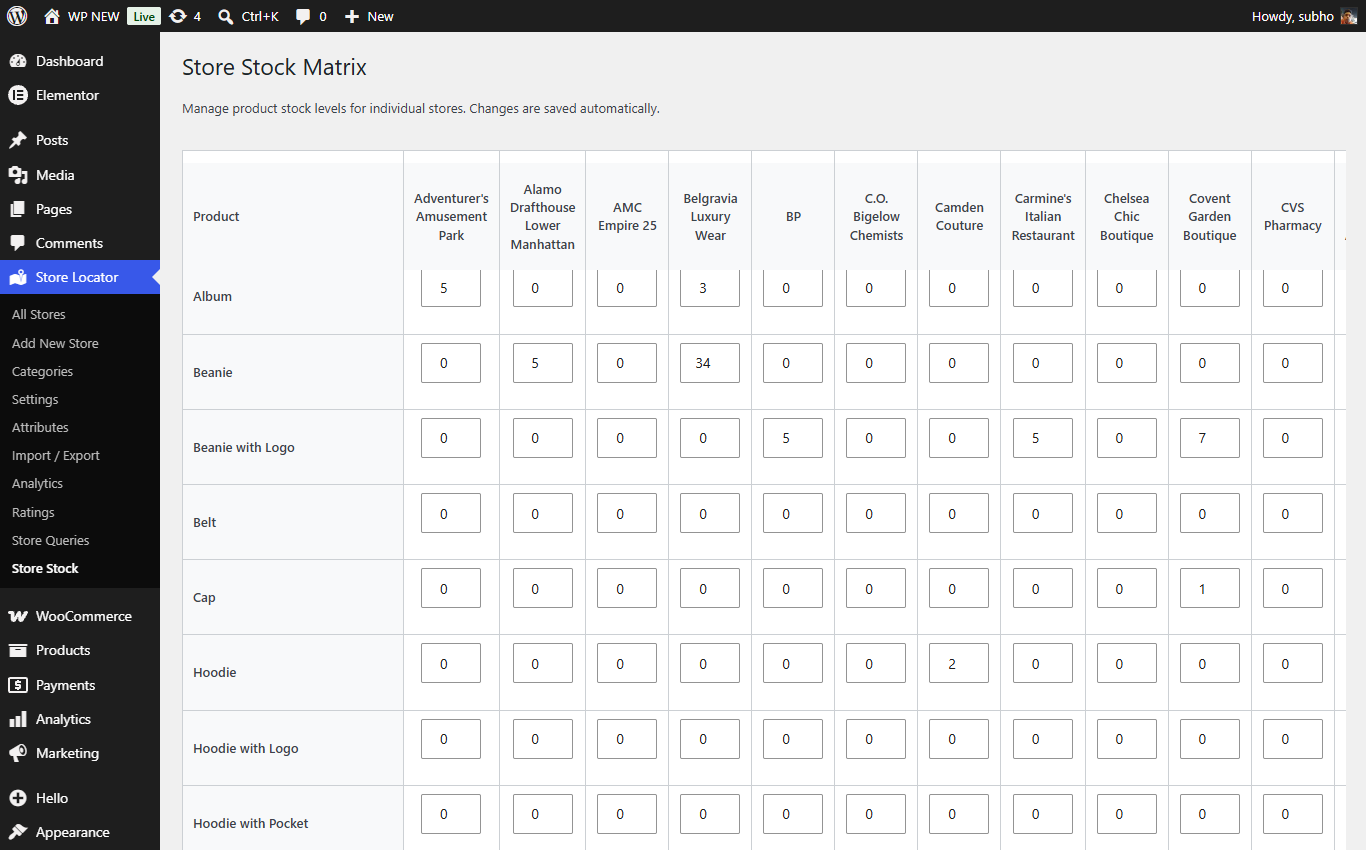Screen dimensions: 1366x850
Task: Click the CVS Pharmacy column header
Action: coord(1293,217)
